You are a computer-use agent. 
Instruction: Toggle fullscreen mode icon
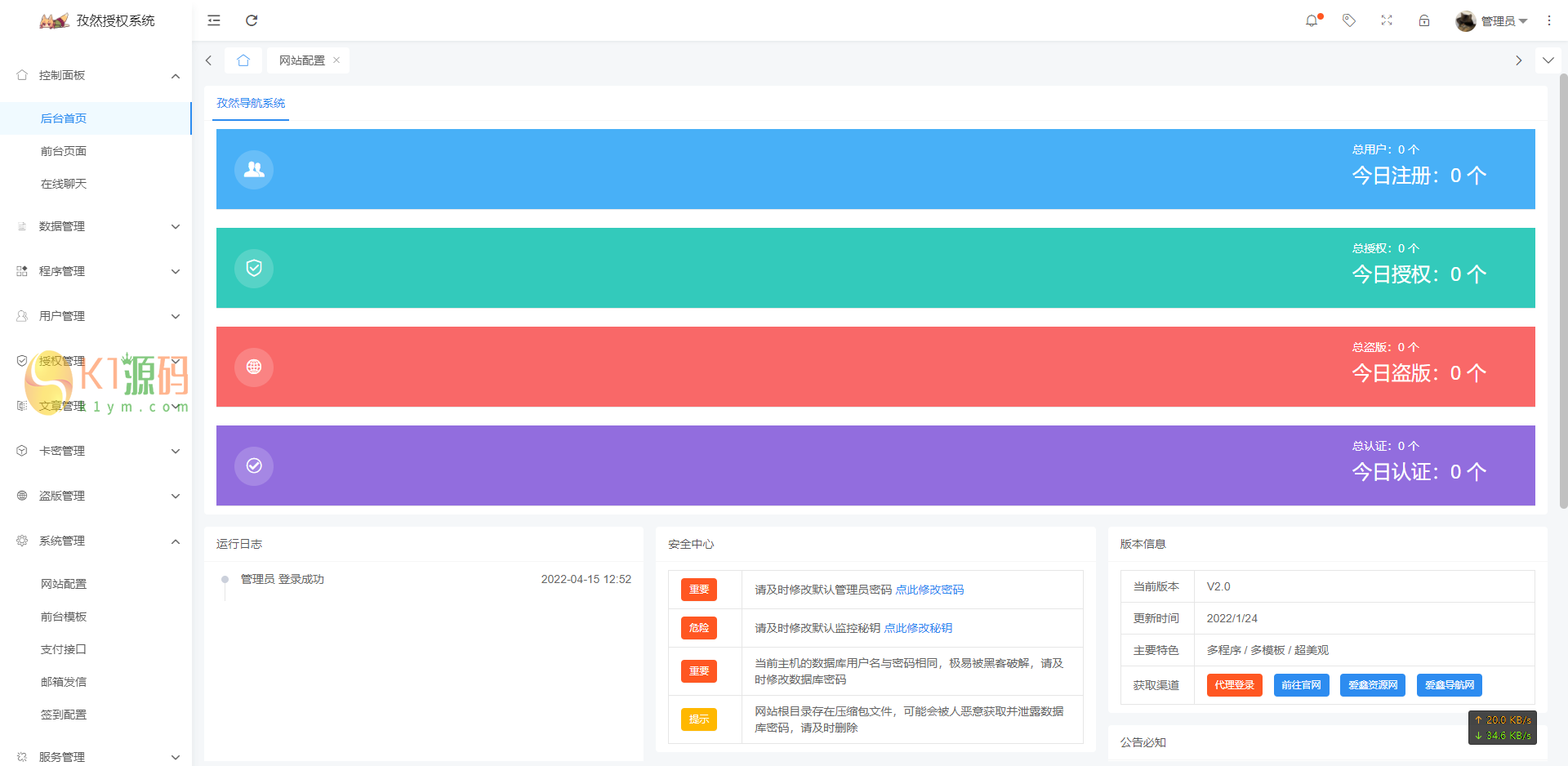point(1387,20)
